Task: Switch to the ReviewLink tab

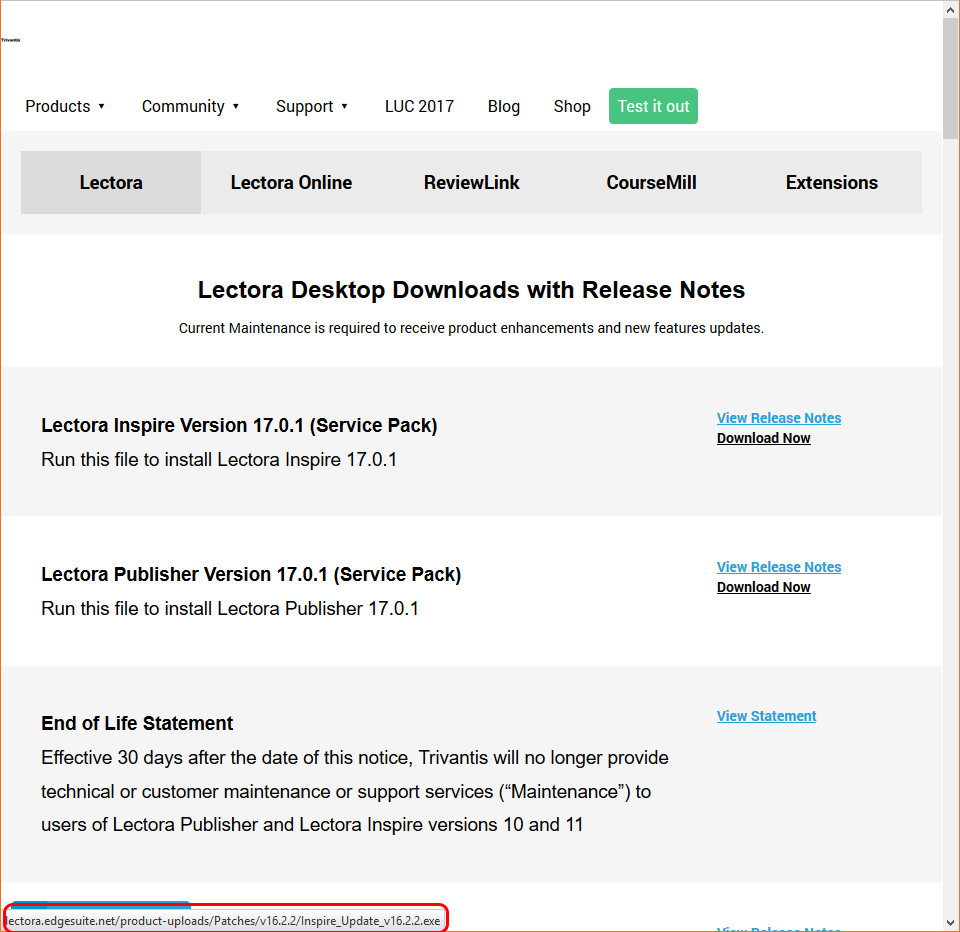Action: click(471, 182)
